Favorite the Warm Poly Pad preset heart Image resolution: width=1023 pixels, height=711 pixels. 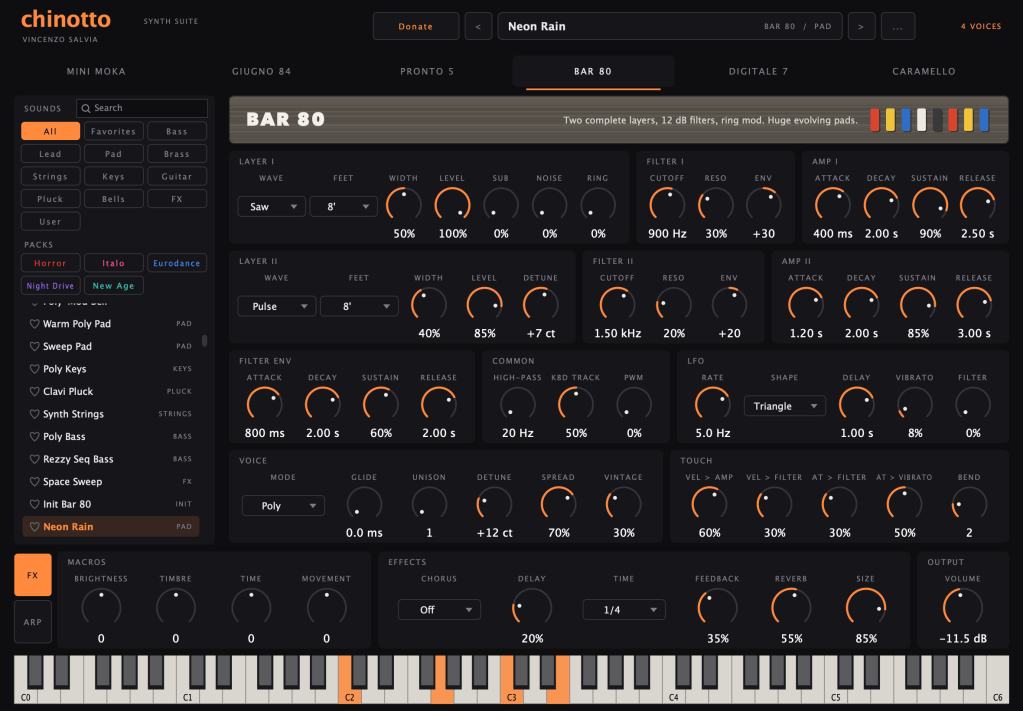click(x=35, y=324)
